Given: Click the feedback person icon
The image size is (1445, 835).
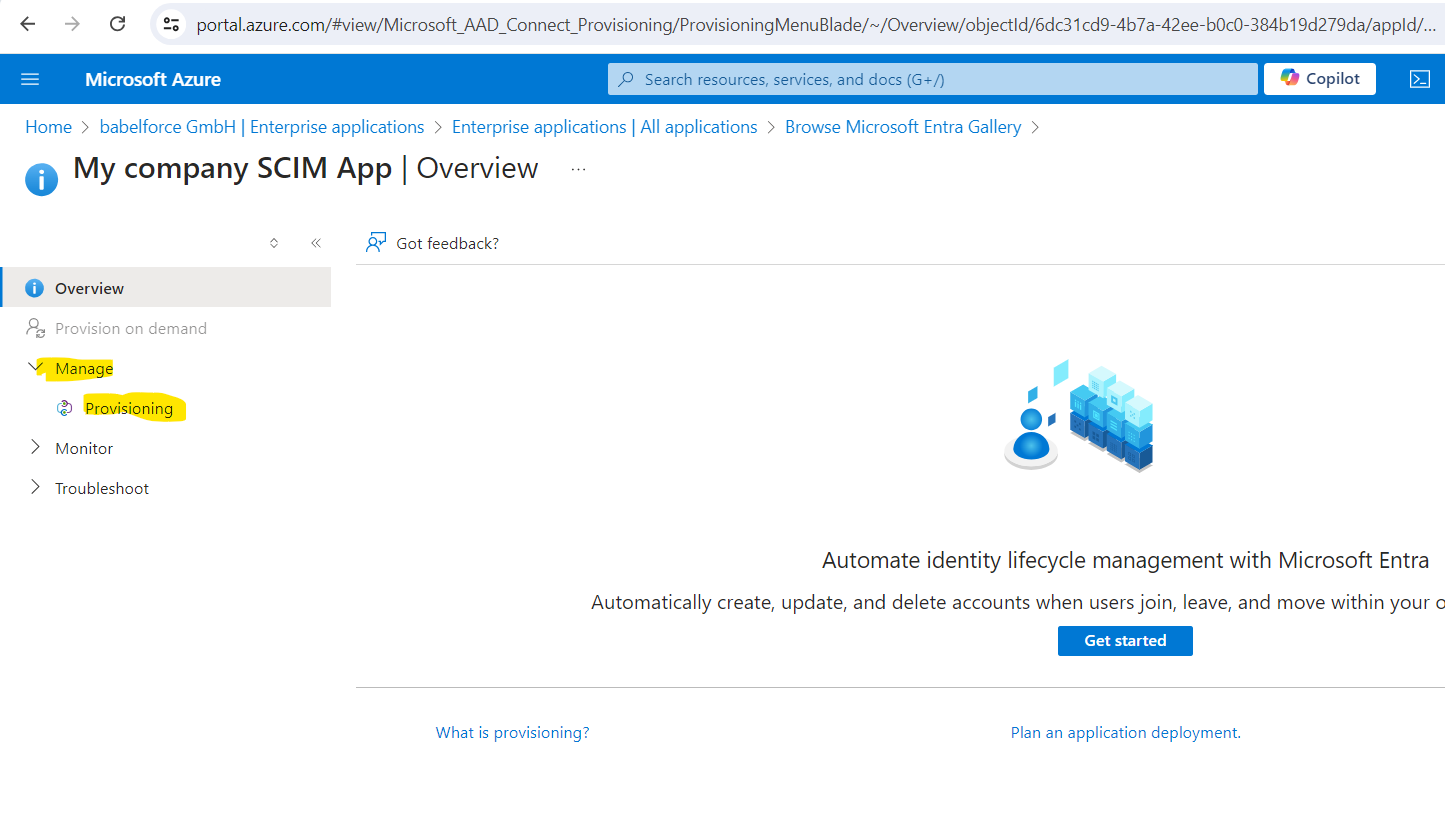Looking at the screenshot, I should click(x=376, y=243).
